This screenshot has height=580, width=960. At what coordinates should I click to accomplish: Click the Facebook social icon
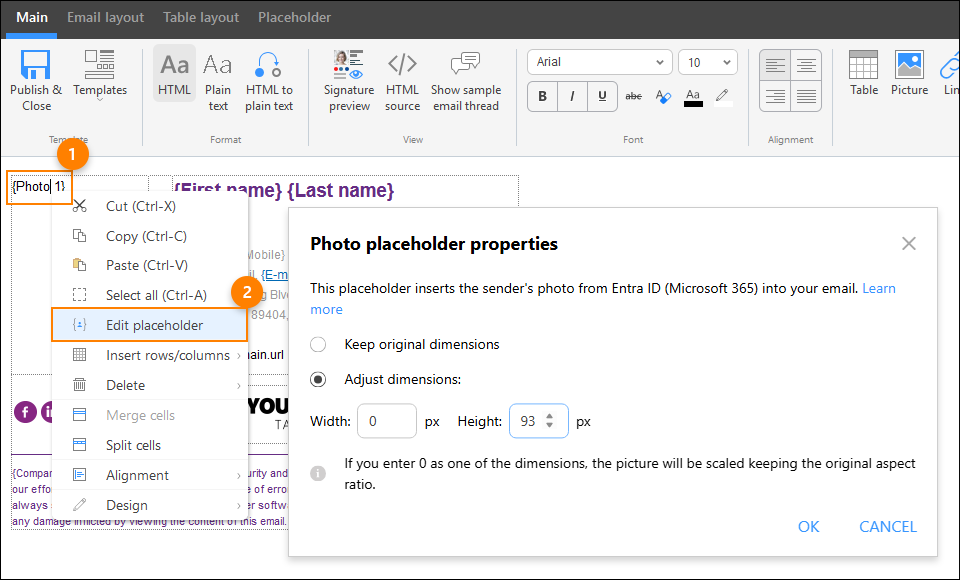(x=25, y=412)
